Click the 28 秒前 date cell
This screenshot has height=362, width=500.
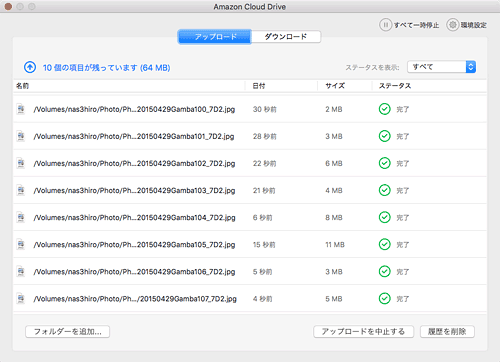(x=265, y=136)
